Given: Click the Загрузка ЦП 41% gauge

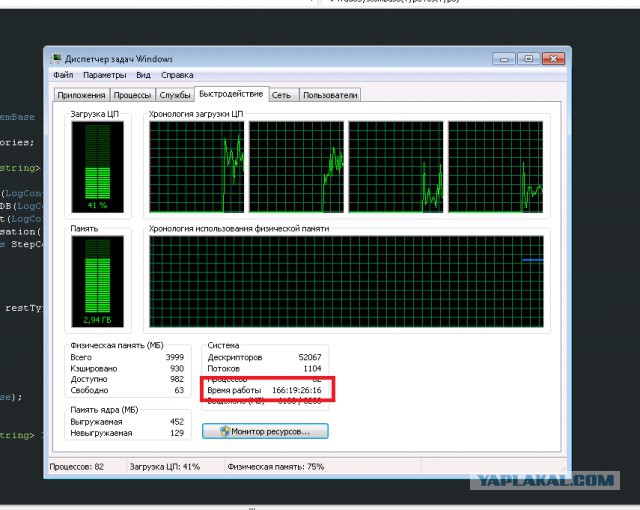Looking at the screenshot, I should [97, 166].
